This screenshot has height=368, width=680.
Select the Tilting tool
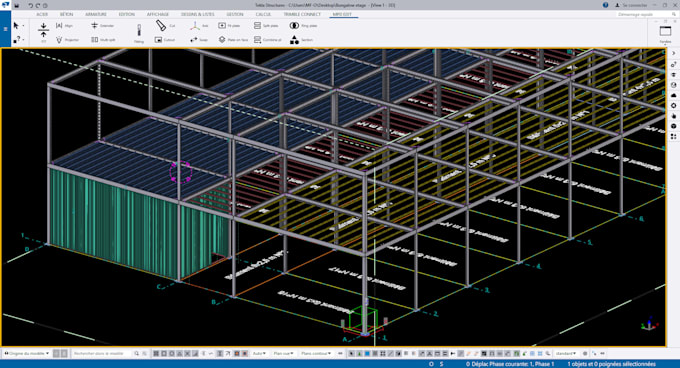(x=139, y=33)
